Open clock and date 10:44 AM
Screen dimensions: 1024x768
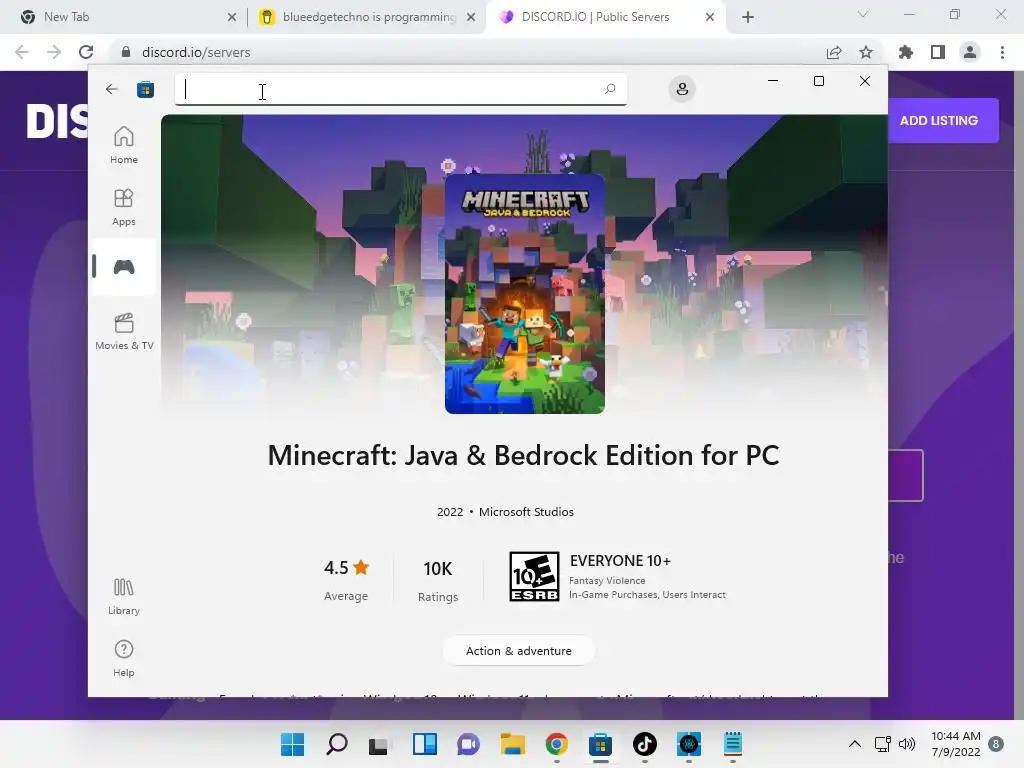pyautogui.click(x=956, y=744)
